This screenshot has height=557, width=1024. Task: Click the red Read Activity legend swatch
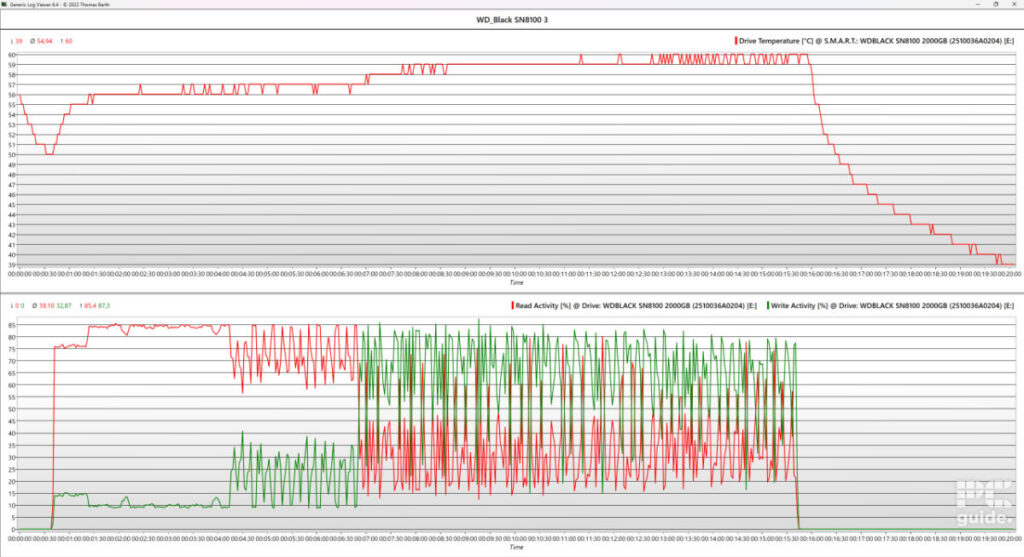(x=513, y=305)
